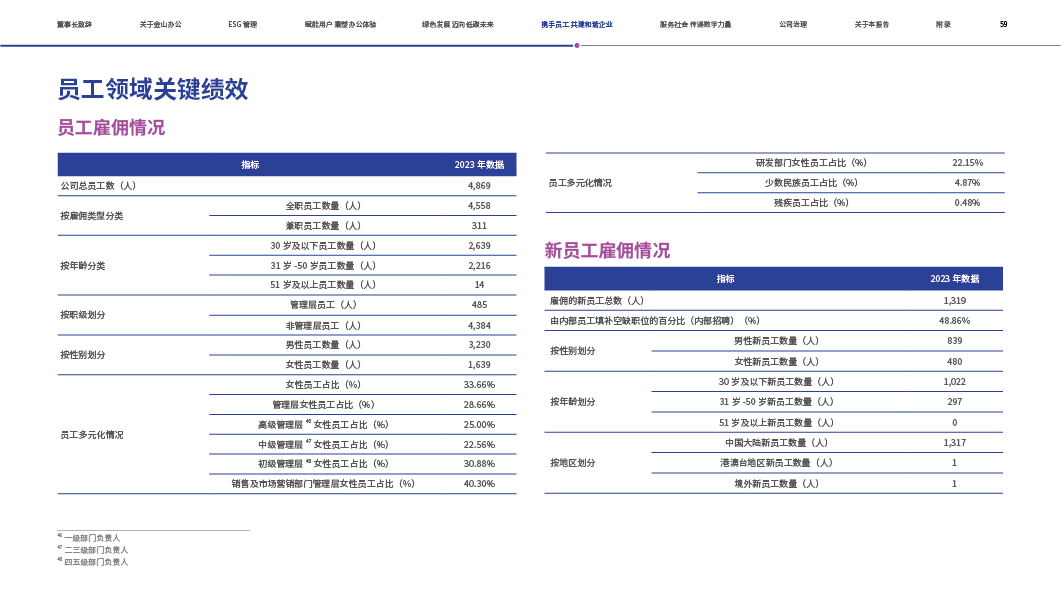
Task: Go to the 附录 navigation tab
Action: (943, 24)
